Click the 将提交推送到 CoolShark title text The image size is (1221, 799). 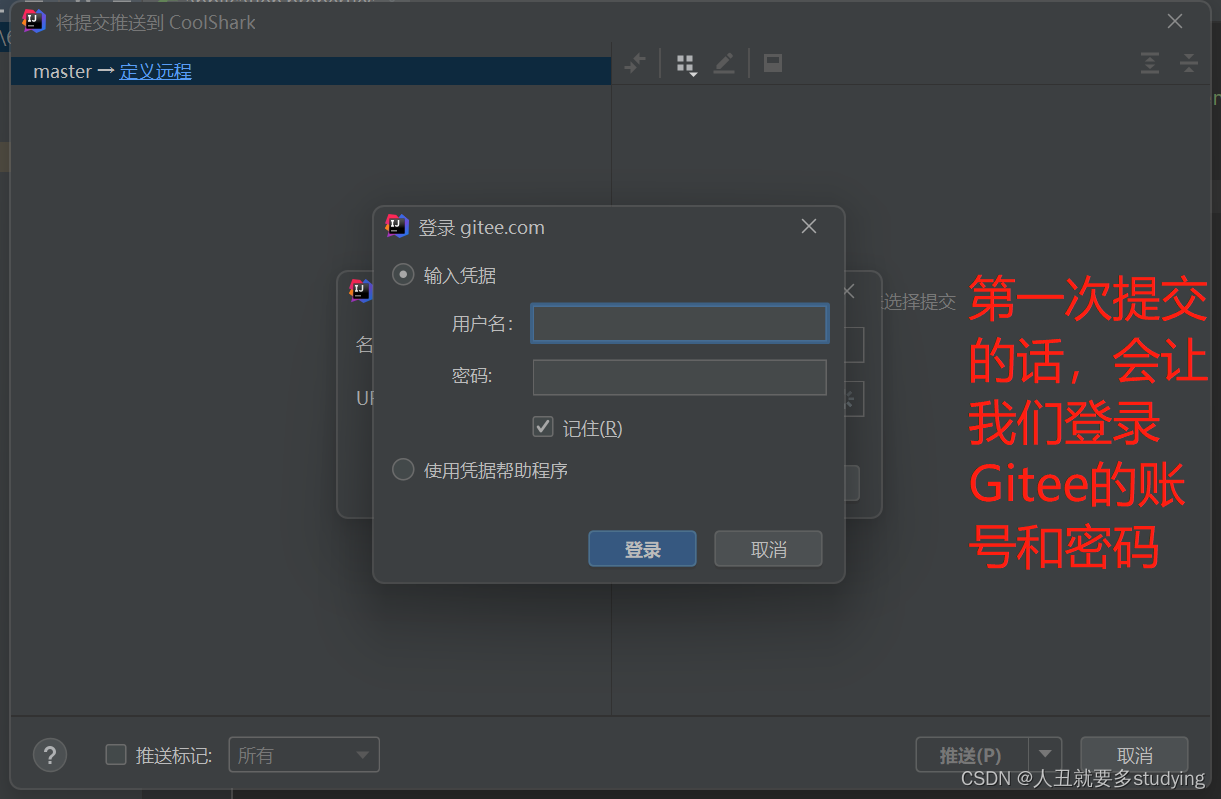click(155, 22)
